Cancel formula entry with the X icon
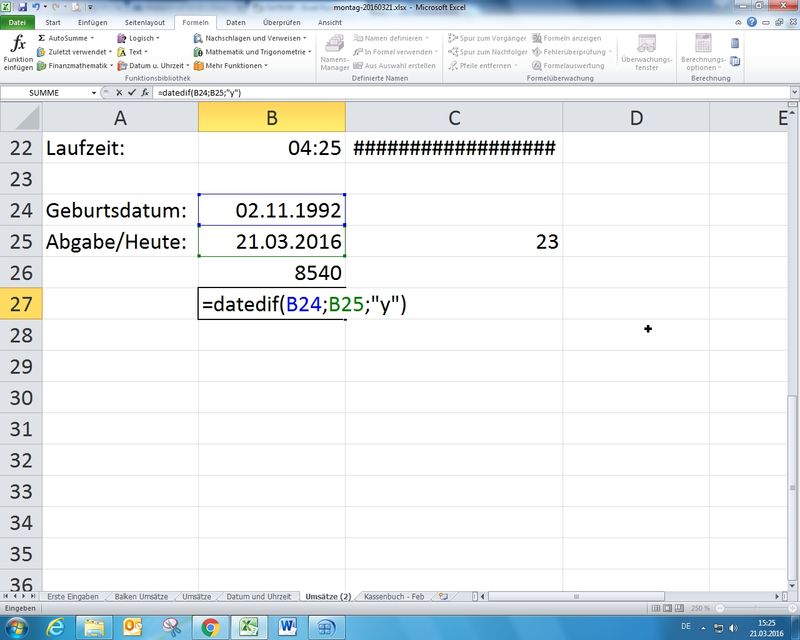Viewport: 800px width, 640px height. (119, 92)
